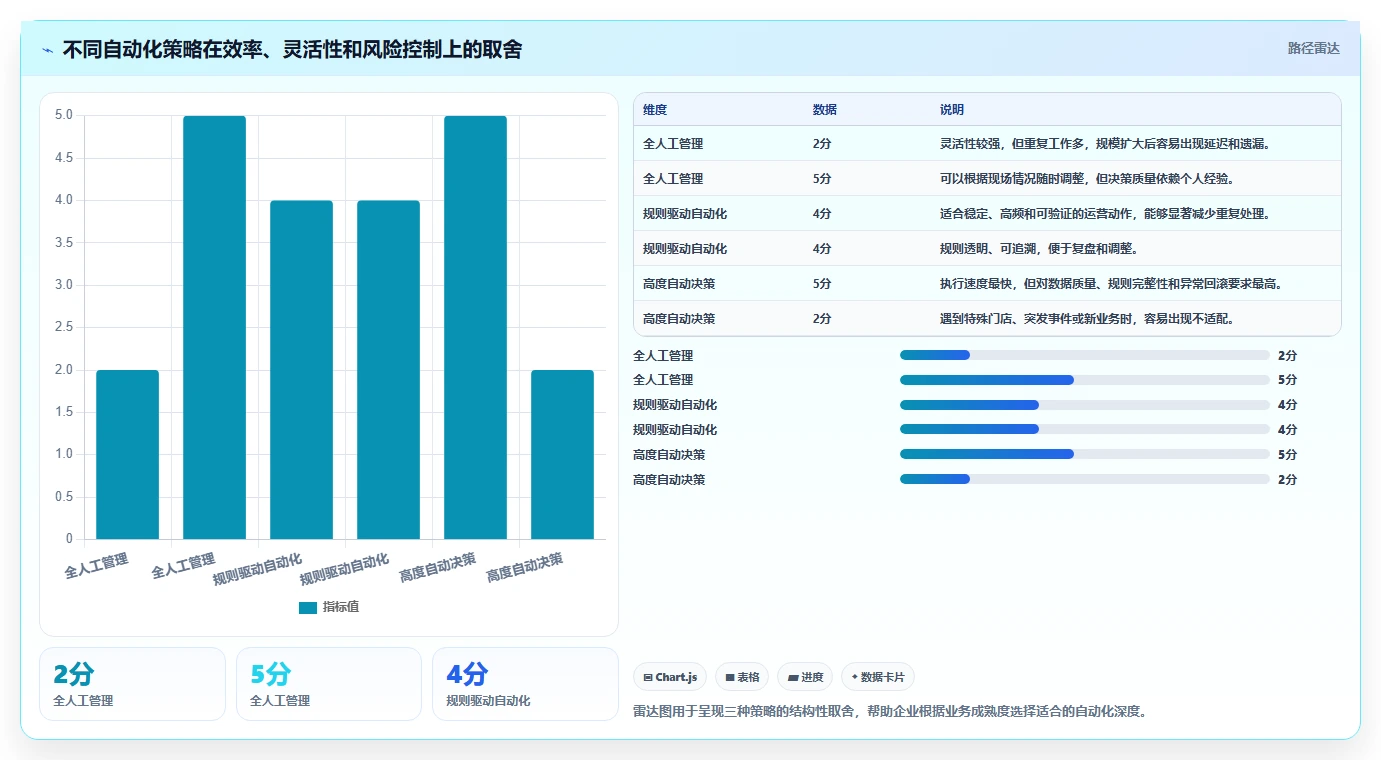This screenshot has height=760, width=1381.
Task: Click the row text starting with 适合稳定、高频
Action: [x=1105, y=214]
